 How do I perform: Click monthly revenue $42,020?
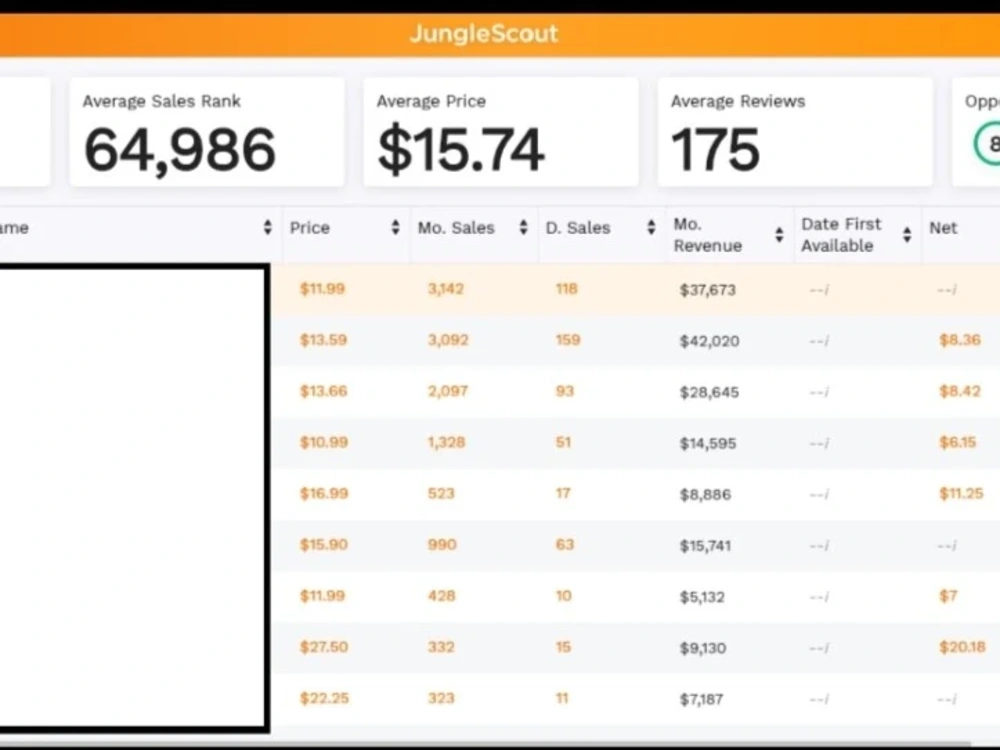pyautogui.click(x=709, y=341)
